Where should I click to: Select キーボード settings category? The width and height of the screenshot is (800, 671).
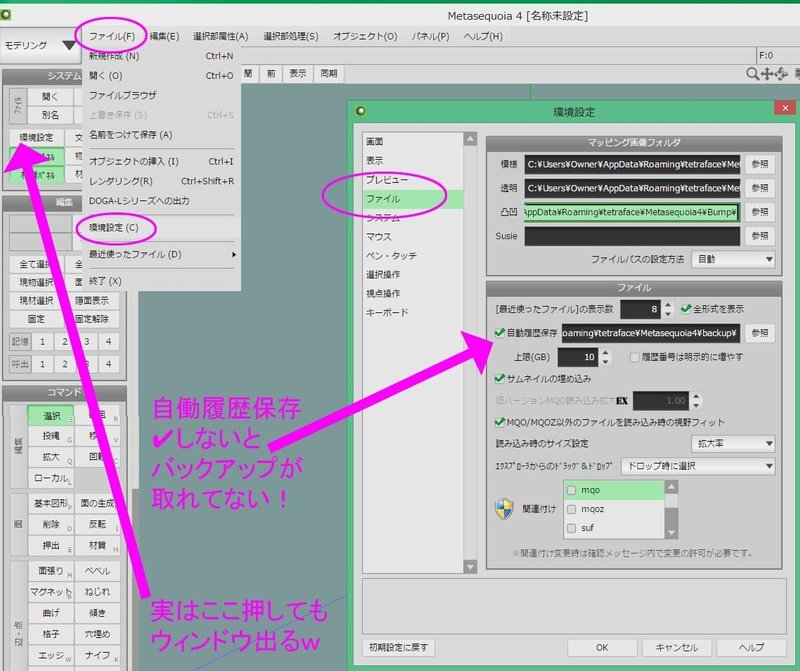click(x=412, y=312)
